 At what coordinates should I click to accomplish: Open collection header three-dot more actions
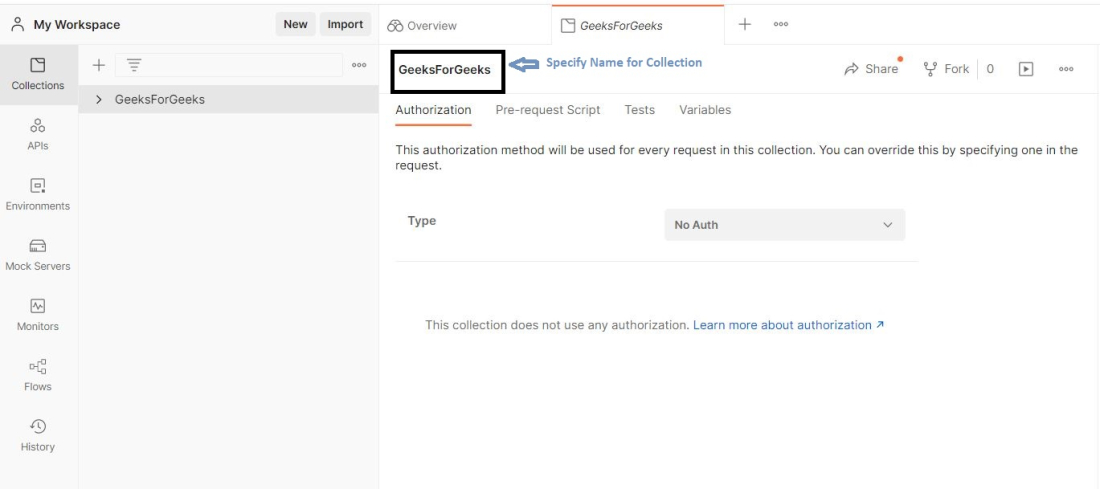coord(1066,69)
